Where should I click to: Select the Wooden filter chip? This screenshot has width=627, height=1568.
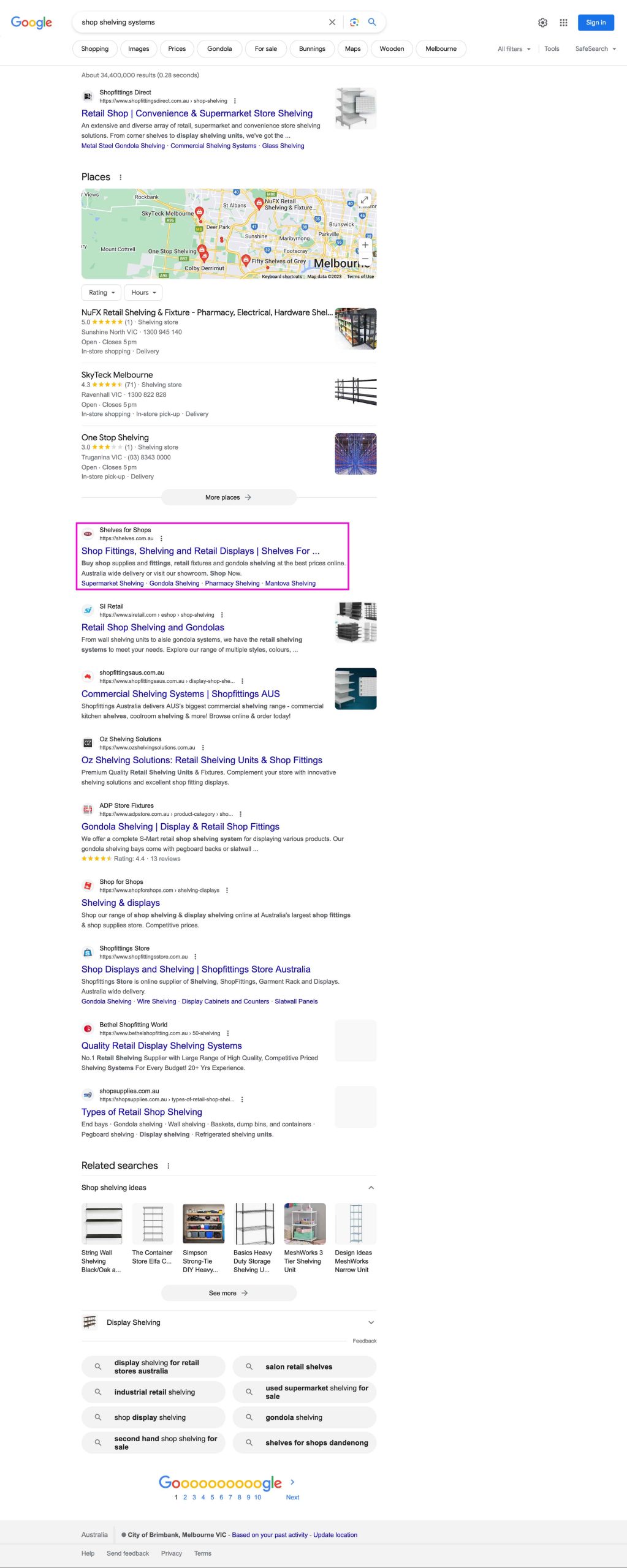coord(392,49)
